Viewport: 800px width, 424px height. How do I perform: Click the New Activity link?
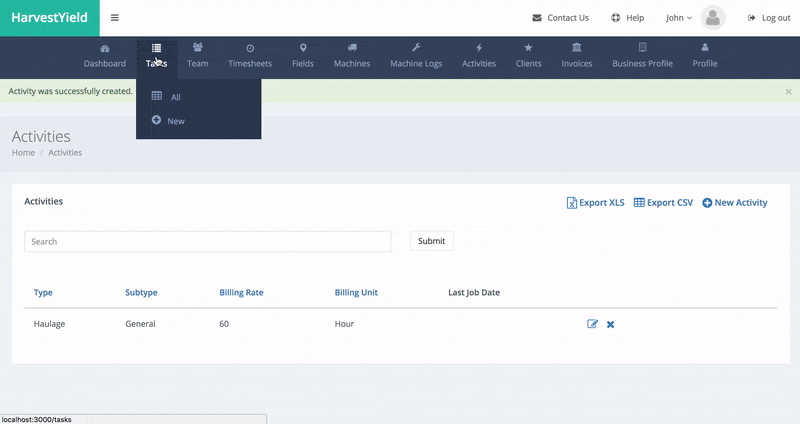(735, 203)
